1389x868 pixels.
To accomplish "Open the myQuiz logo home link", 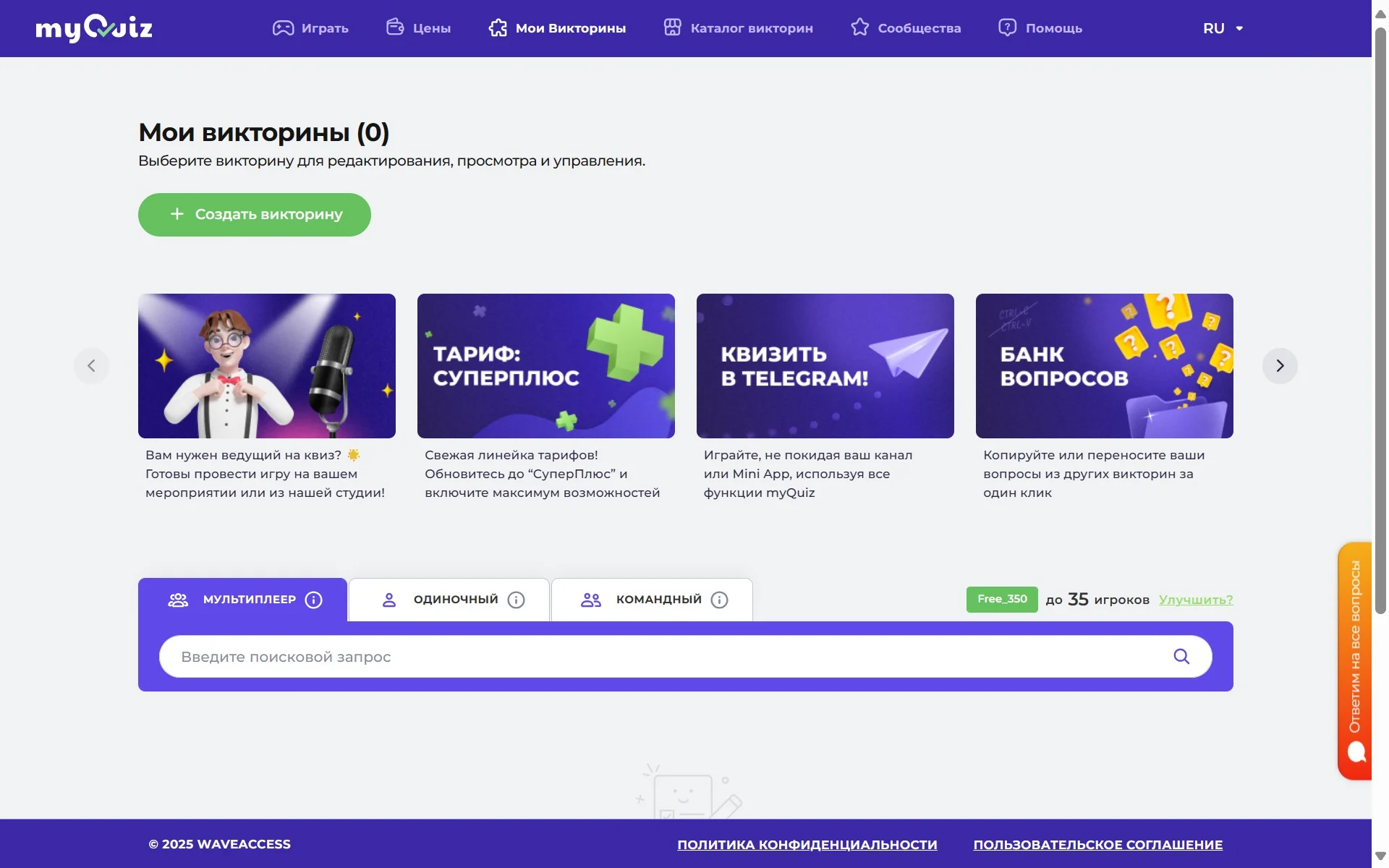I will click(94, 28).
